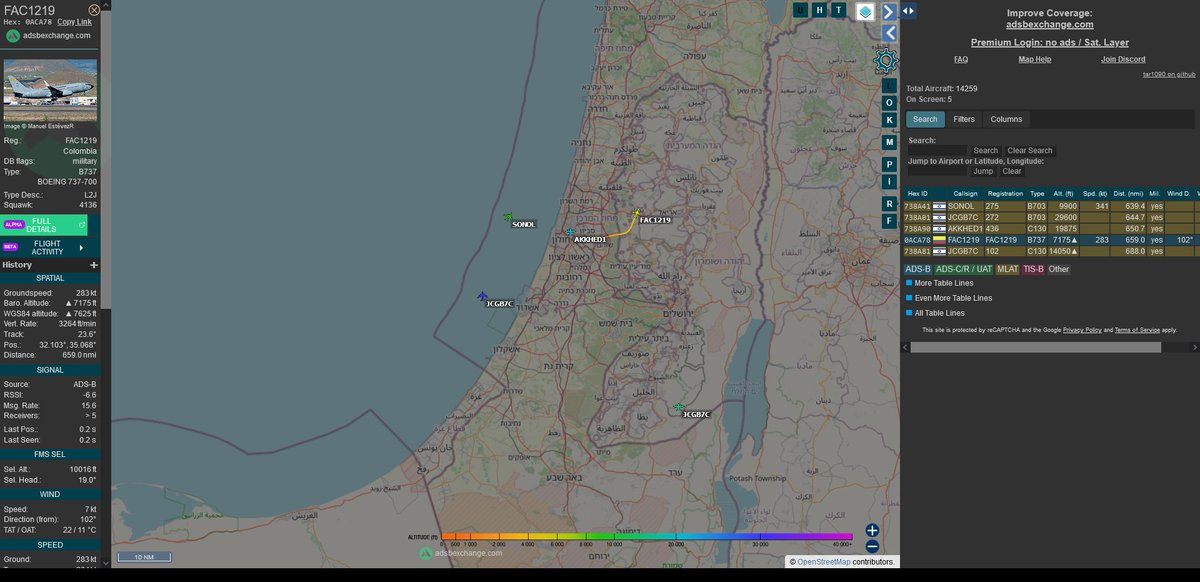Click the Clear button next to Jump

pos(1012,171)
